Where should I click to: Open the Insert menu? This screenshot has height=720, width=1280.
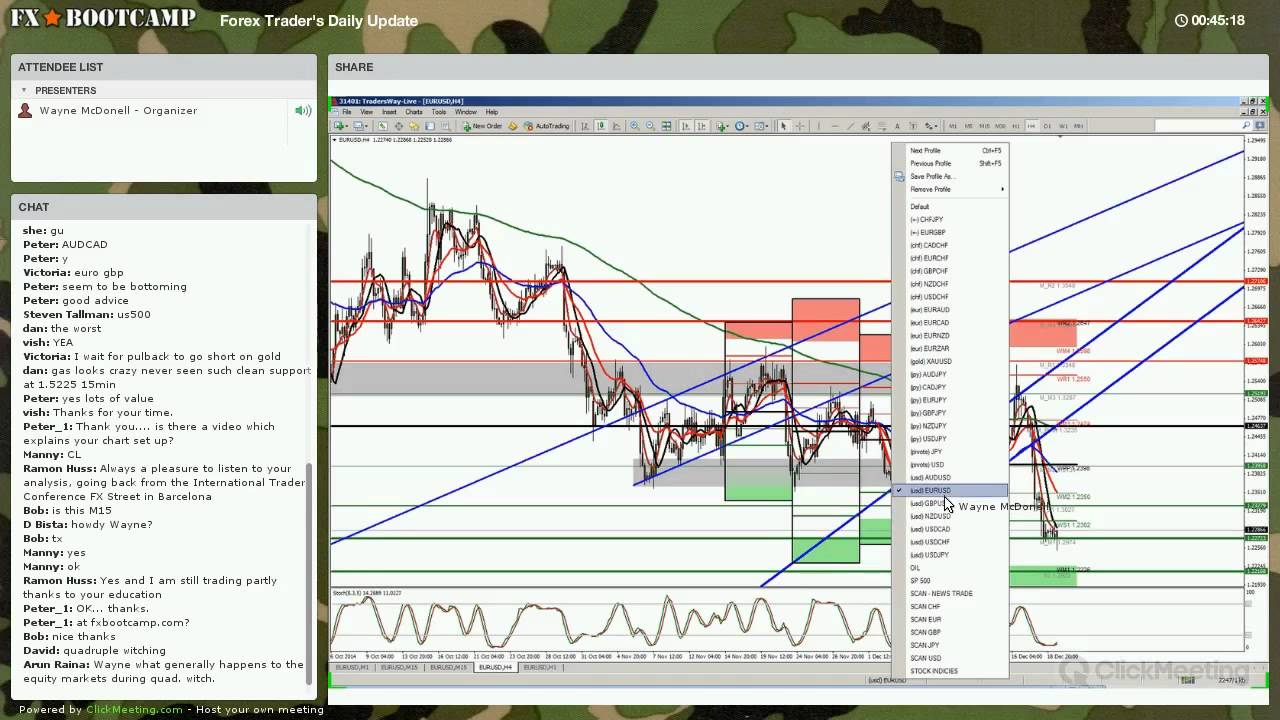(389, 112)
